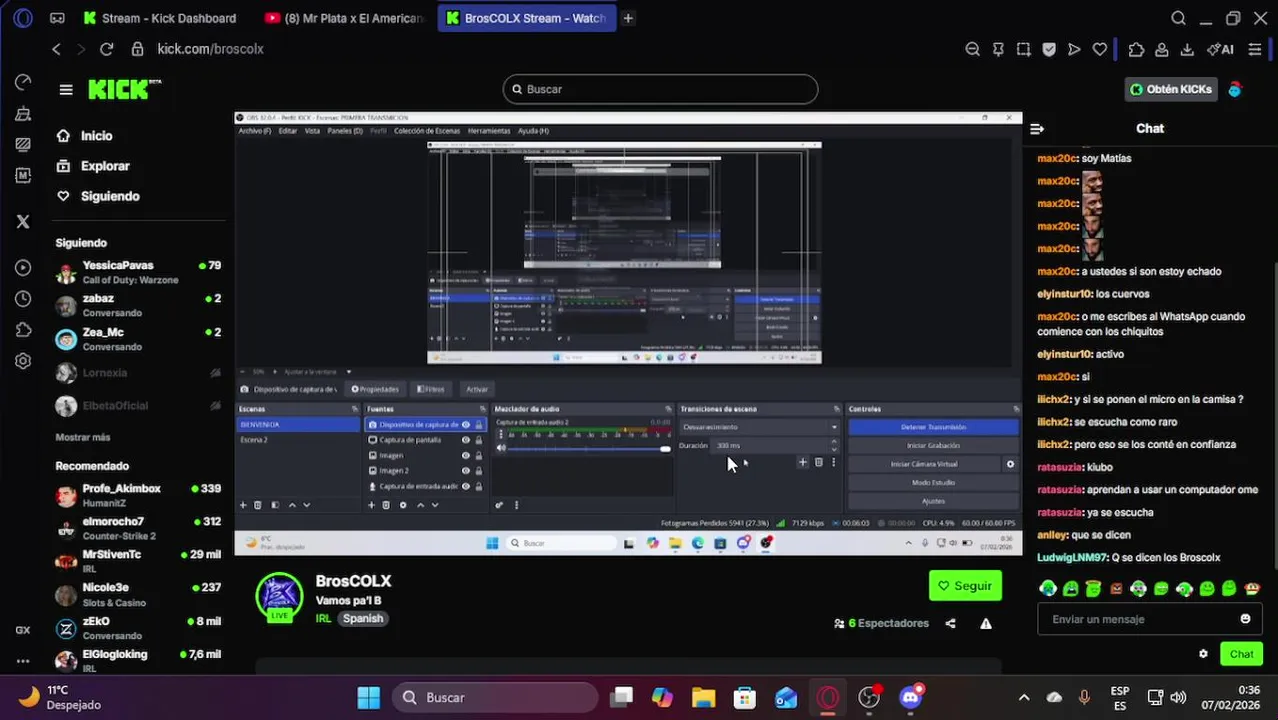Open a new browser tab
This screenshot has height=720, width=1278.
pos(628,18)
